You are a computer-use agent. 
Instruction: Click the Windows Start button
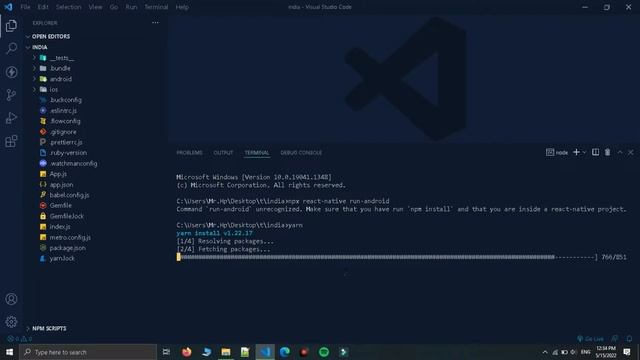9,352
